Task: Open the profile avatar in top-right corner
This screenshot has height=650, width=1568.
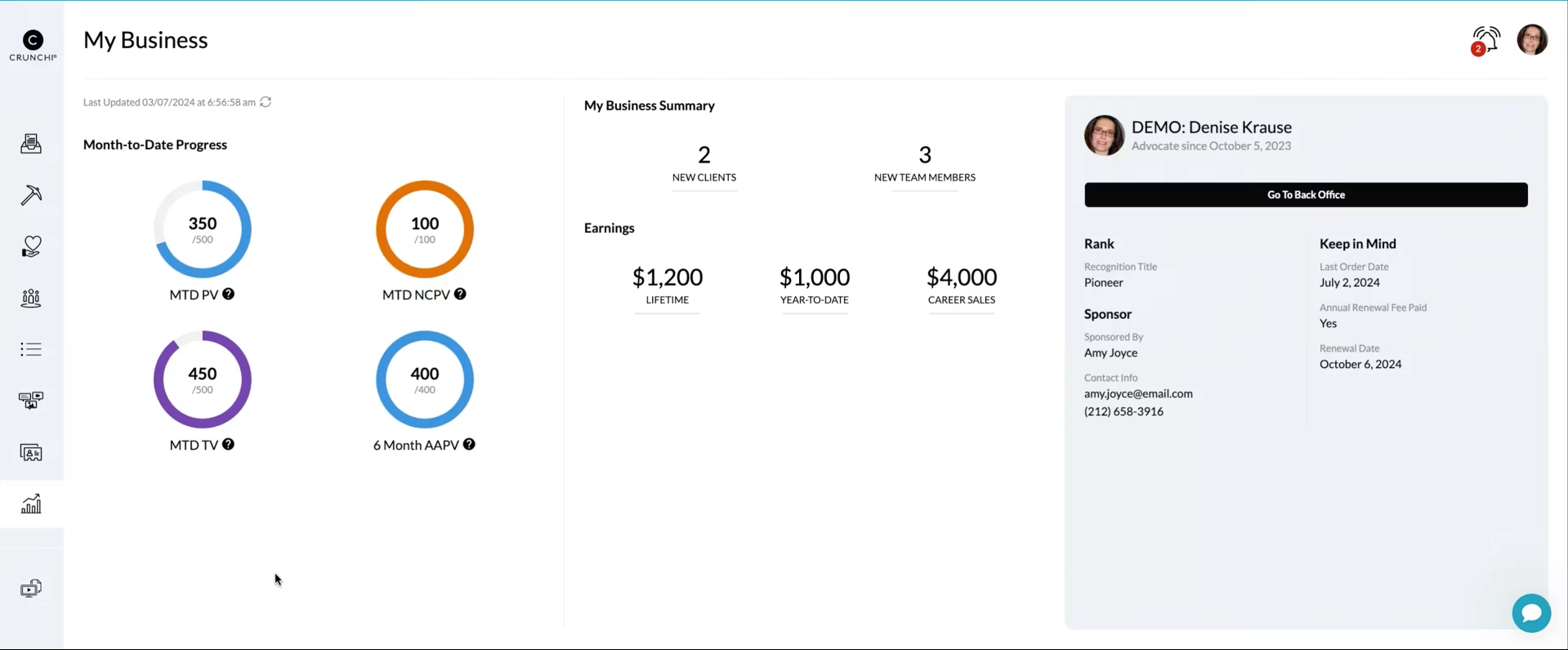Action: [1532, 39]
